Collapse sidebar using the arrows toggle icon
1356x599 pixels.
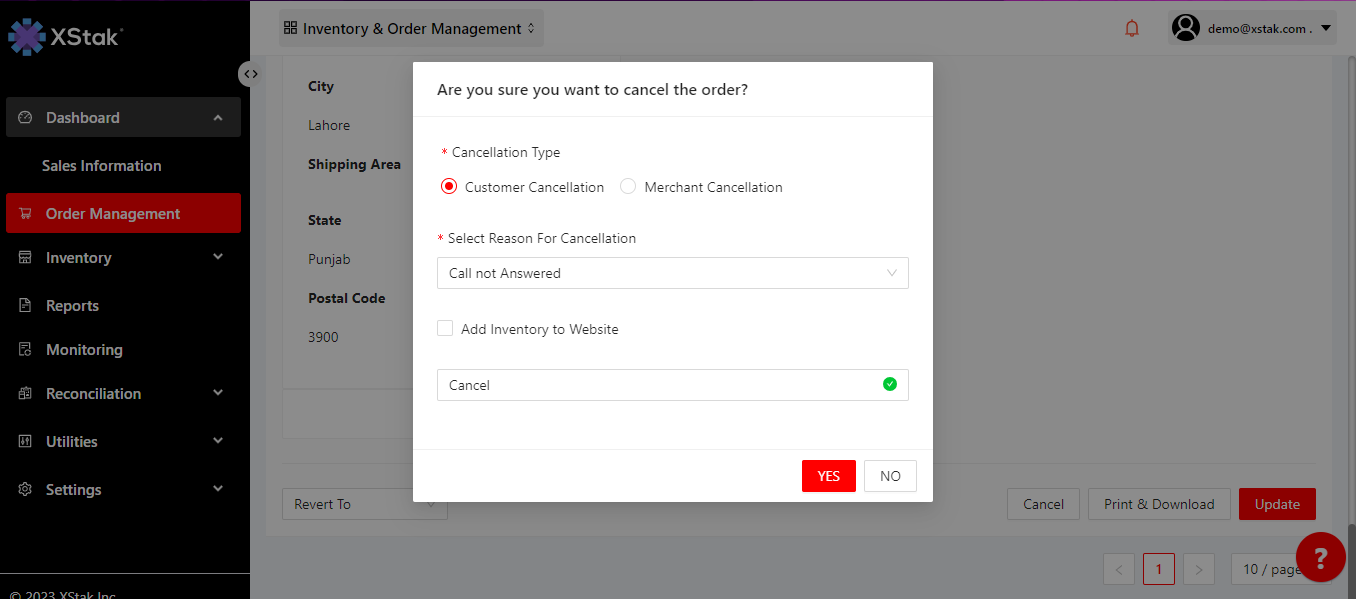tap(250, 73)
